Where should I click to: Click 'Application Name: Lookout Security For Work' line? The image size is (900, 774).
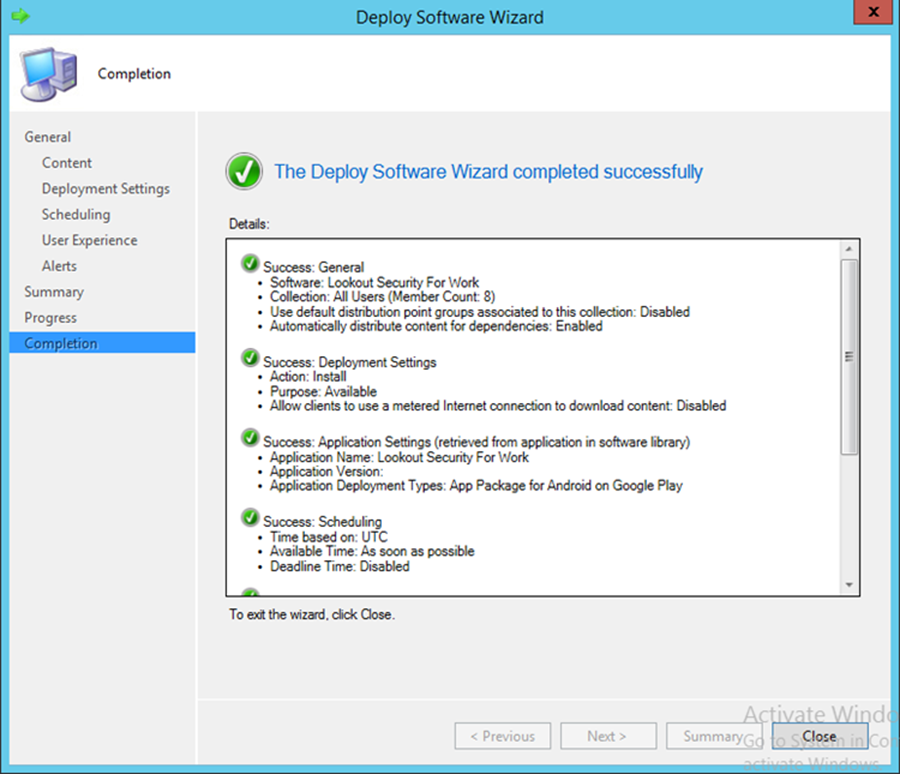point(399,458)
